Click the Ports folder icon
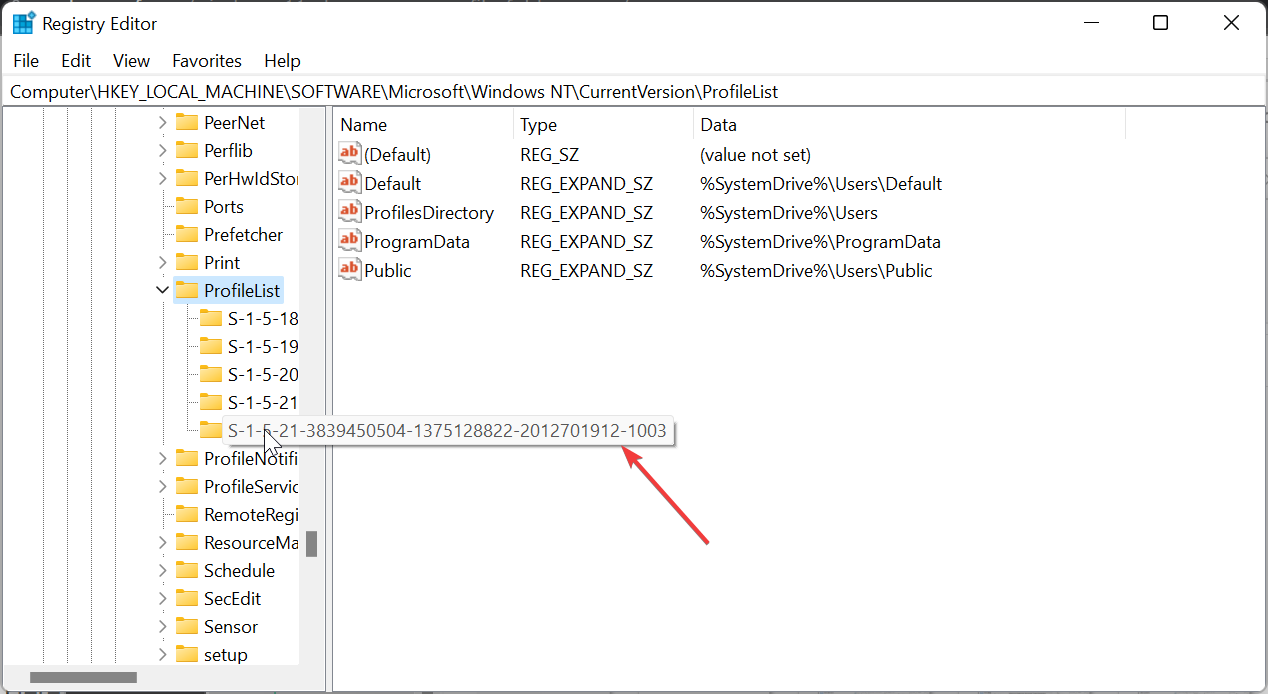 (186, 206)
